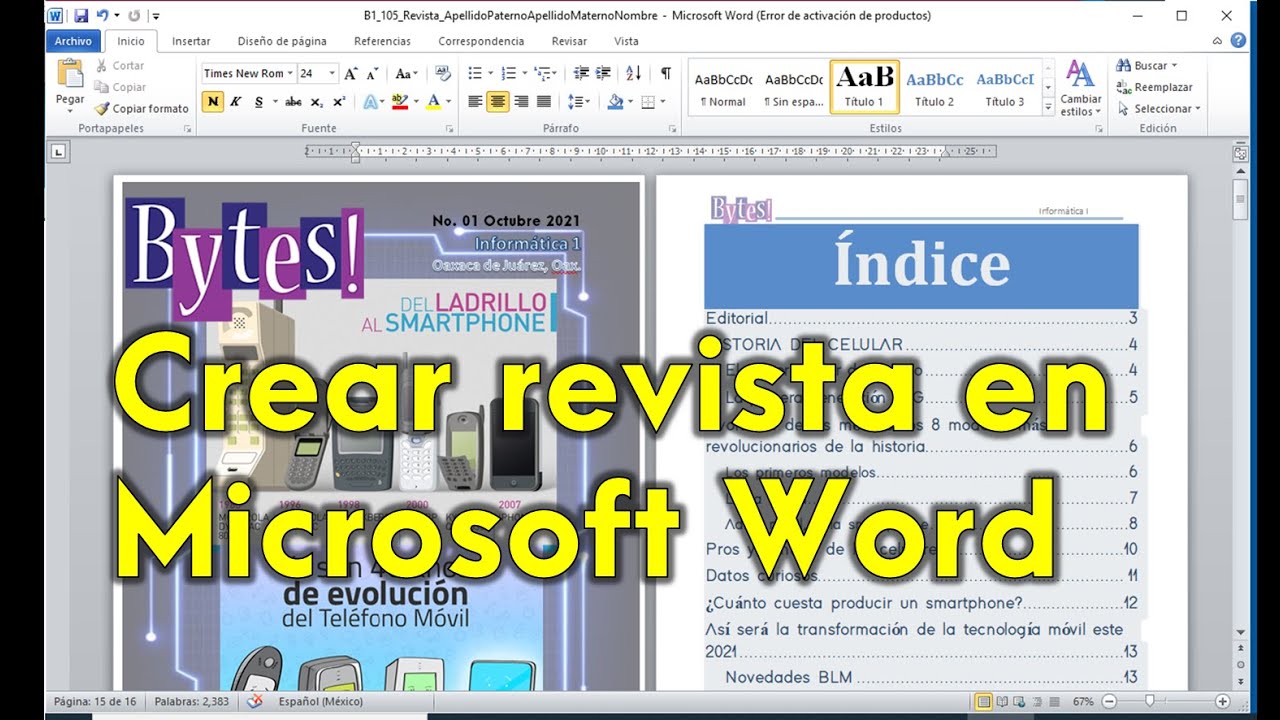This screenshot has height=720, width=1280.
Task: Apply the text highlight color
Action: [x=399, y=101]
